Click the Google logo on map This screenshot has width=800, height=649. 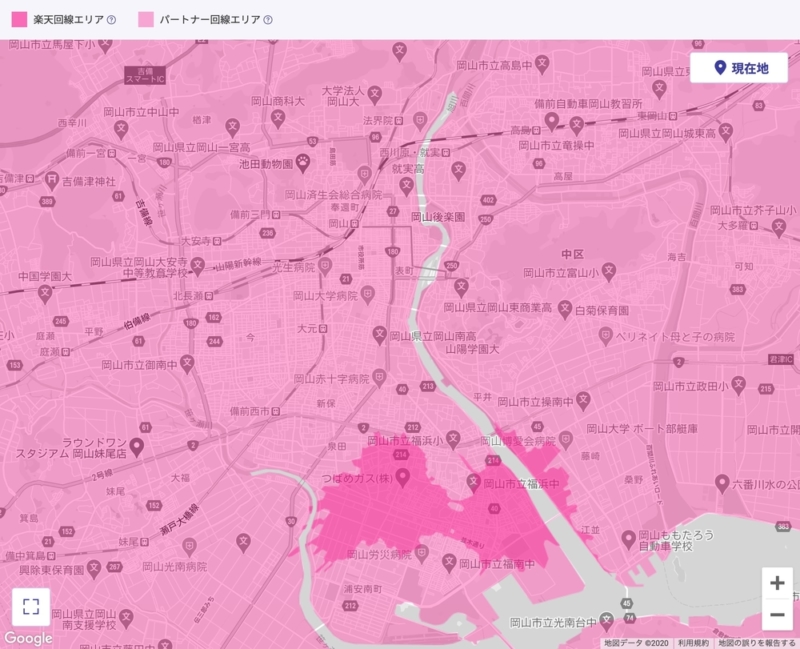(x=28, y=638)
